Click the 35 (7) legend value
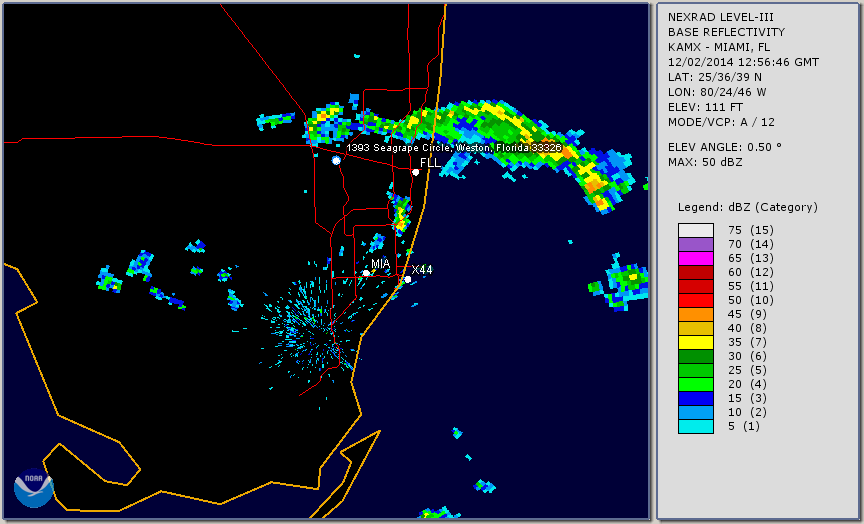Screen dimensions: 864x524 tap(747, 342)
